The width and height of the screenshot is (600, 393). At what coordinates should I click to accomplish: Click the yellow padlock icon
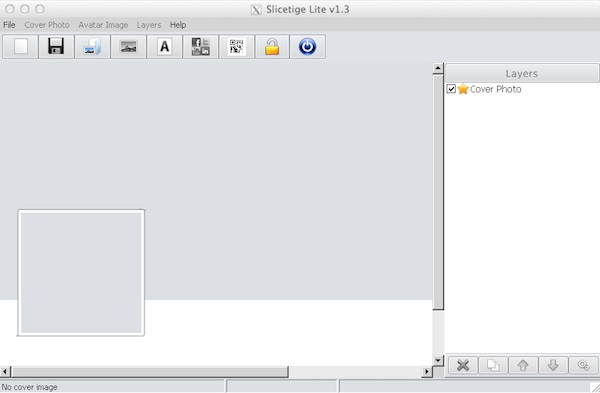point(272,47)
